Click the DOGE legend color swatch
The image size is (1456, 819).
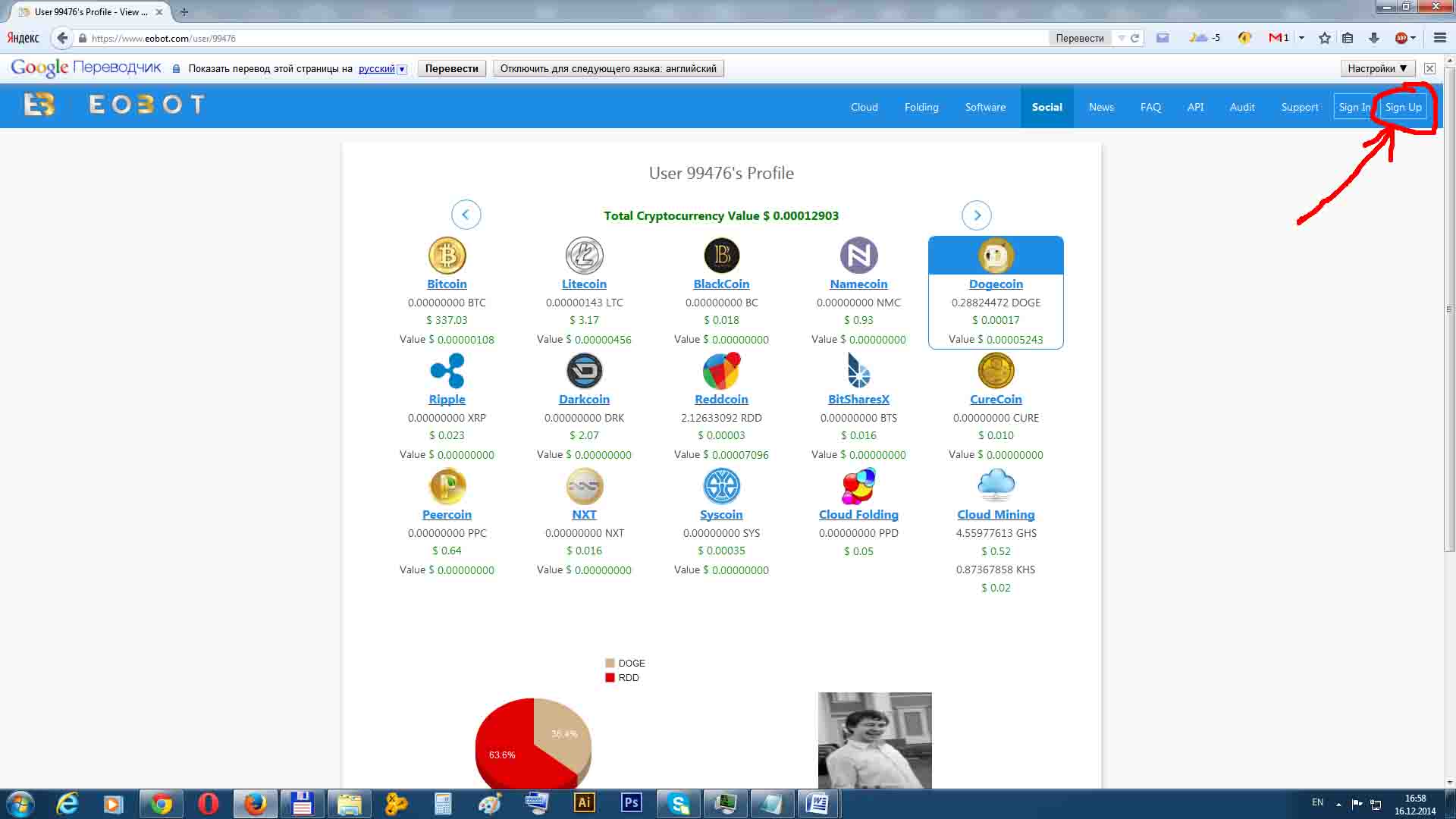pyautogui.click(x=610, y=663)
